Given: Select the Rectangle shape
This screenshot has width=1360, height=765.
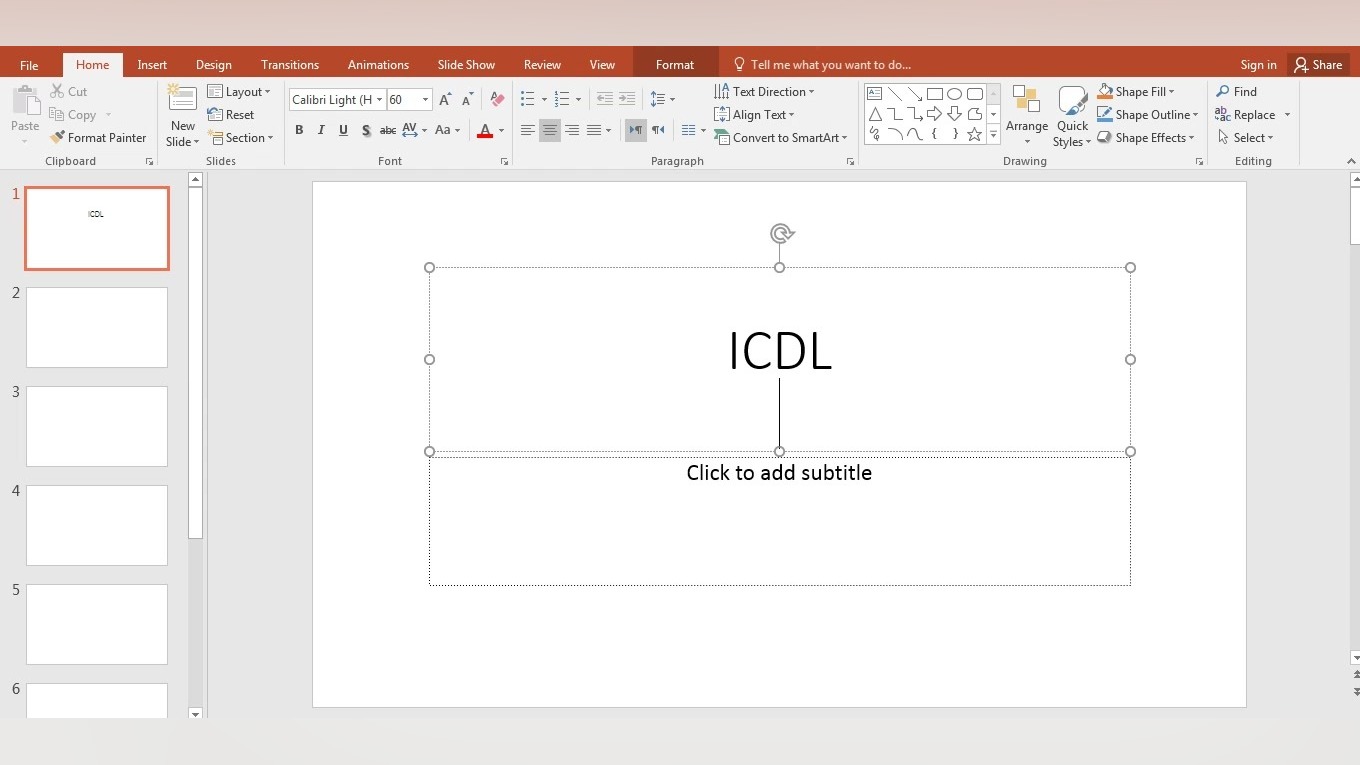Looking at the screenshot, I should pyautogui.click(x=935, y=94).
